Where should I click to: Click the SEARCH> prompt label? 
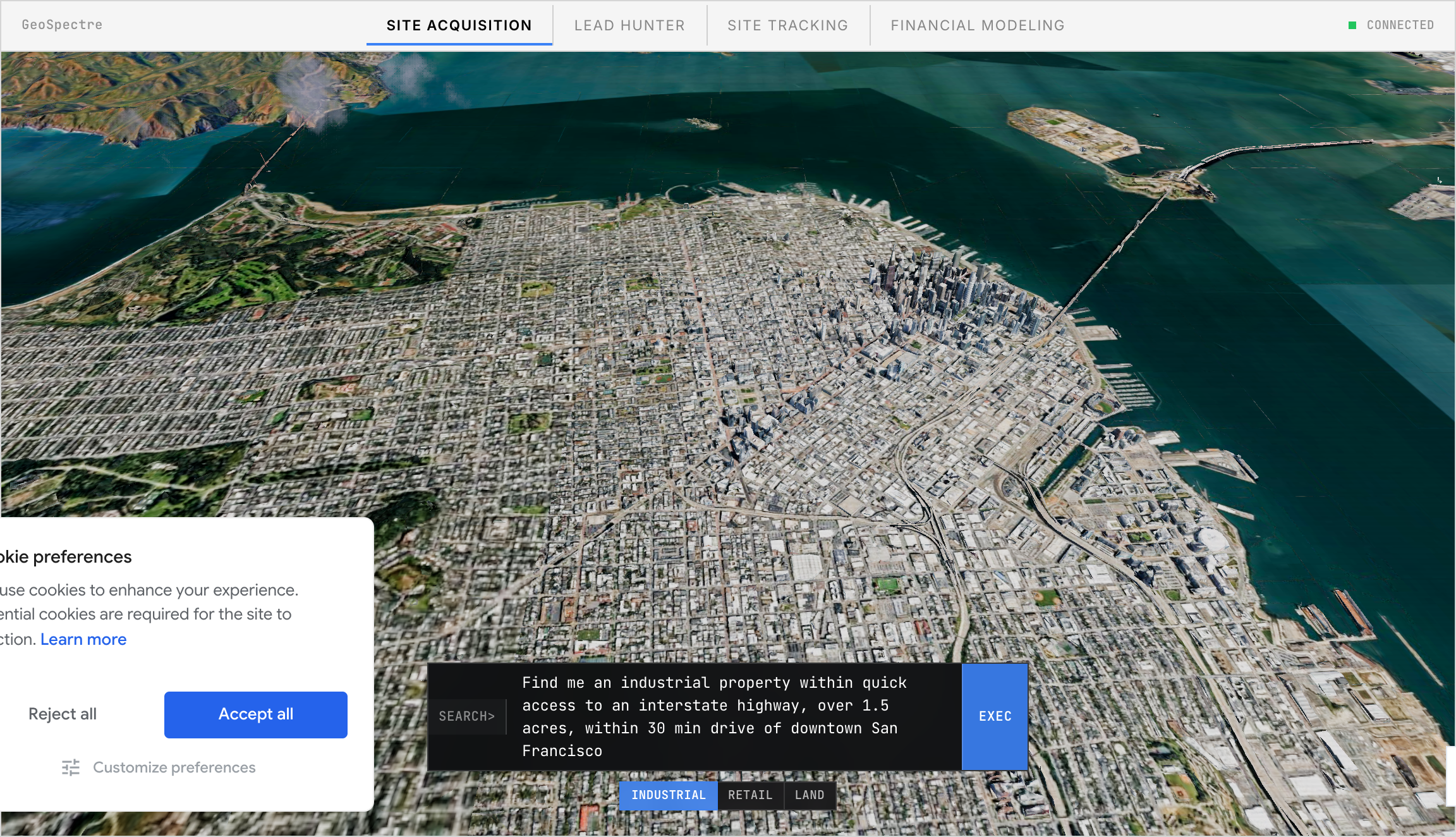click(466, 716)
